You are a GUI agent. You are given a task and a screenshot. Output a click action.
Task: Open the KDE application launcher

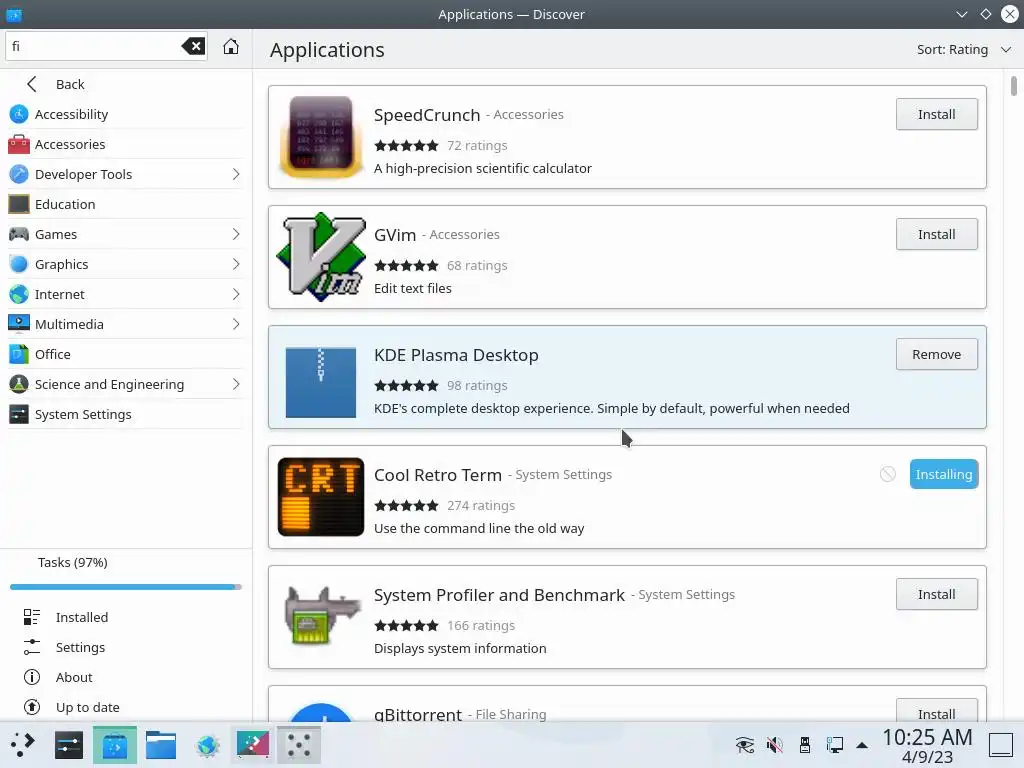[22, 745]
